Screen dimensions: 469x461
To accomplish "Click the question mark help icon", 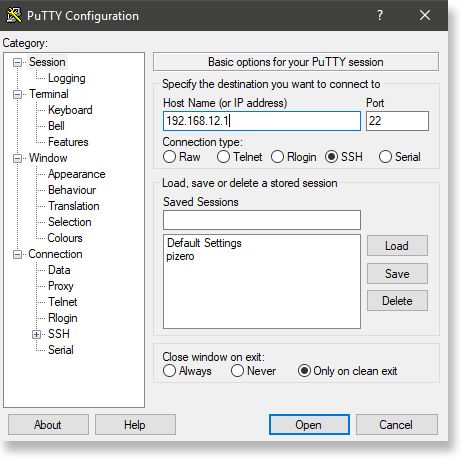I will pyautogui.click(x=380, y=15).
